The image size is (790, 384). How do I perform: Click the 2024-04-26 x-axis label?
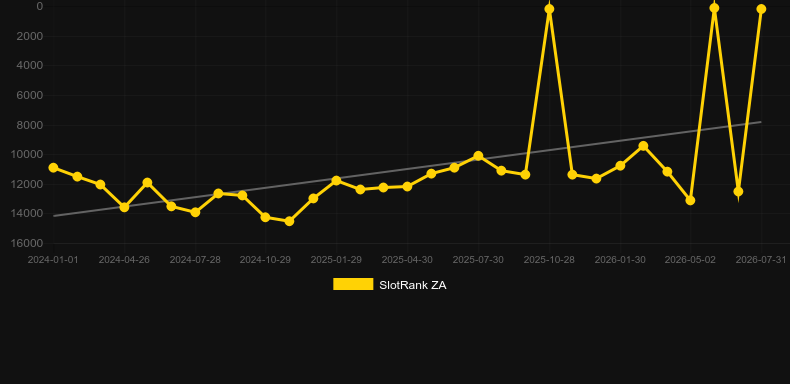pyautogui.click(x=124, y=260)
